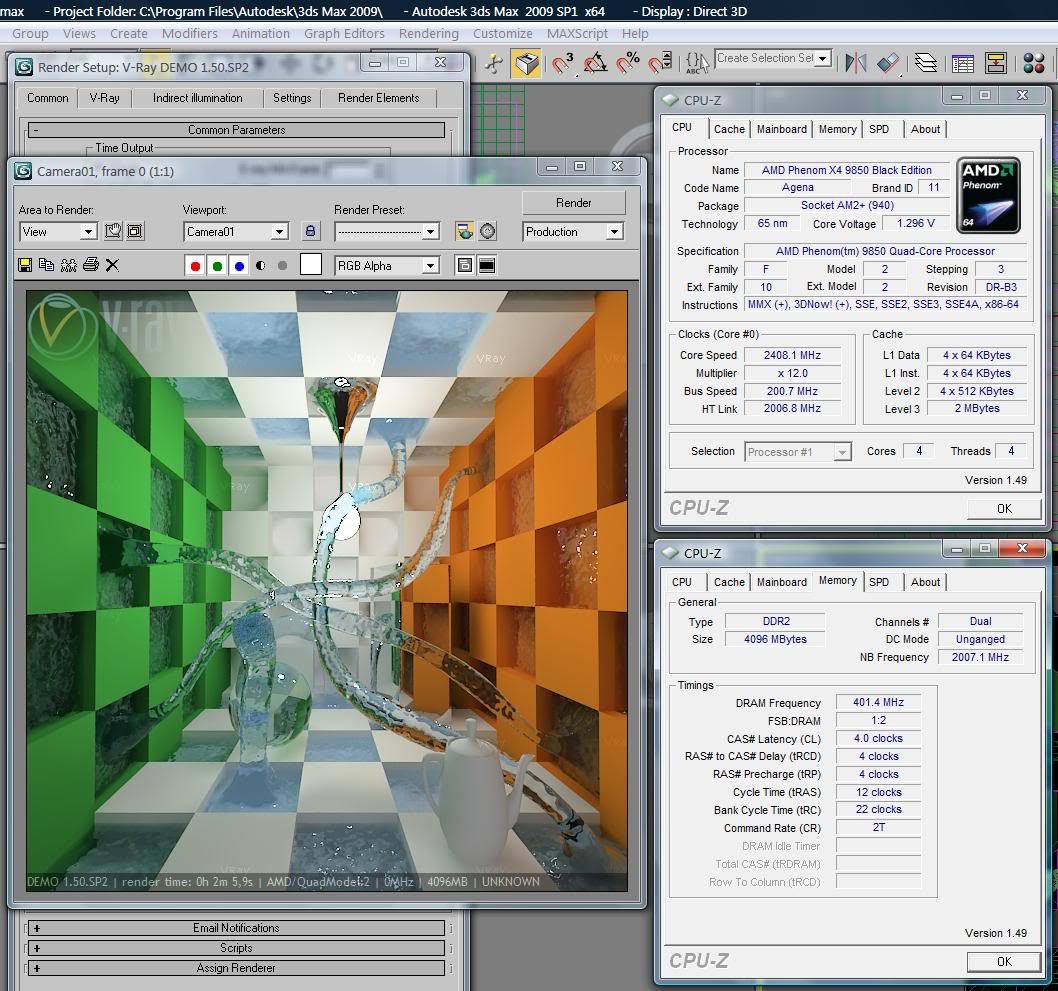Image resolution: width=1058 pixels, height=991 pixels.
Task: Open the Rendering menu
Action: pos(428,34)
